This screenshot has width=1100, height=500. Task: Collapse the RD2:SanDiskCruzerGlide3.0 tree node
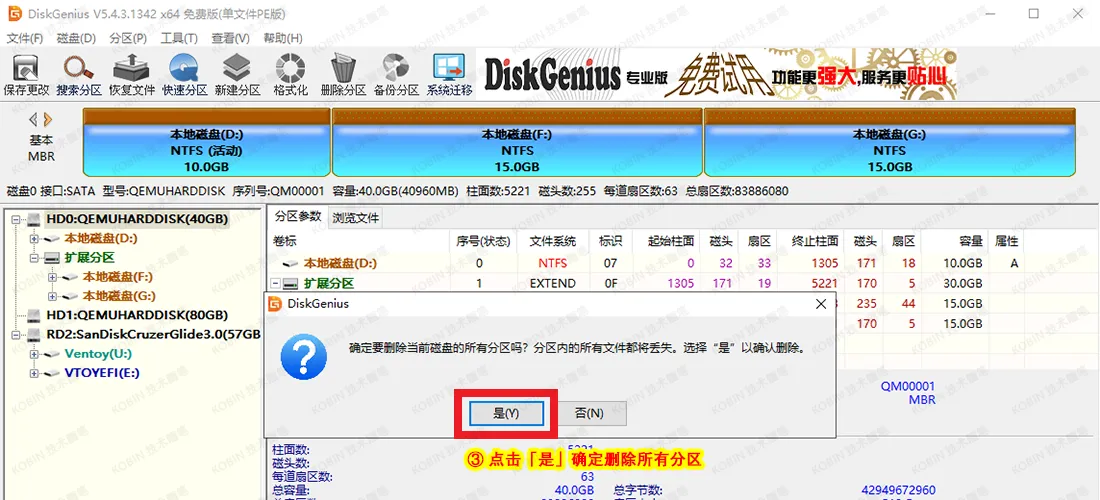[x=16, y=335]
